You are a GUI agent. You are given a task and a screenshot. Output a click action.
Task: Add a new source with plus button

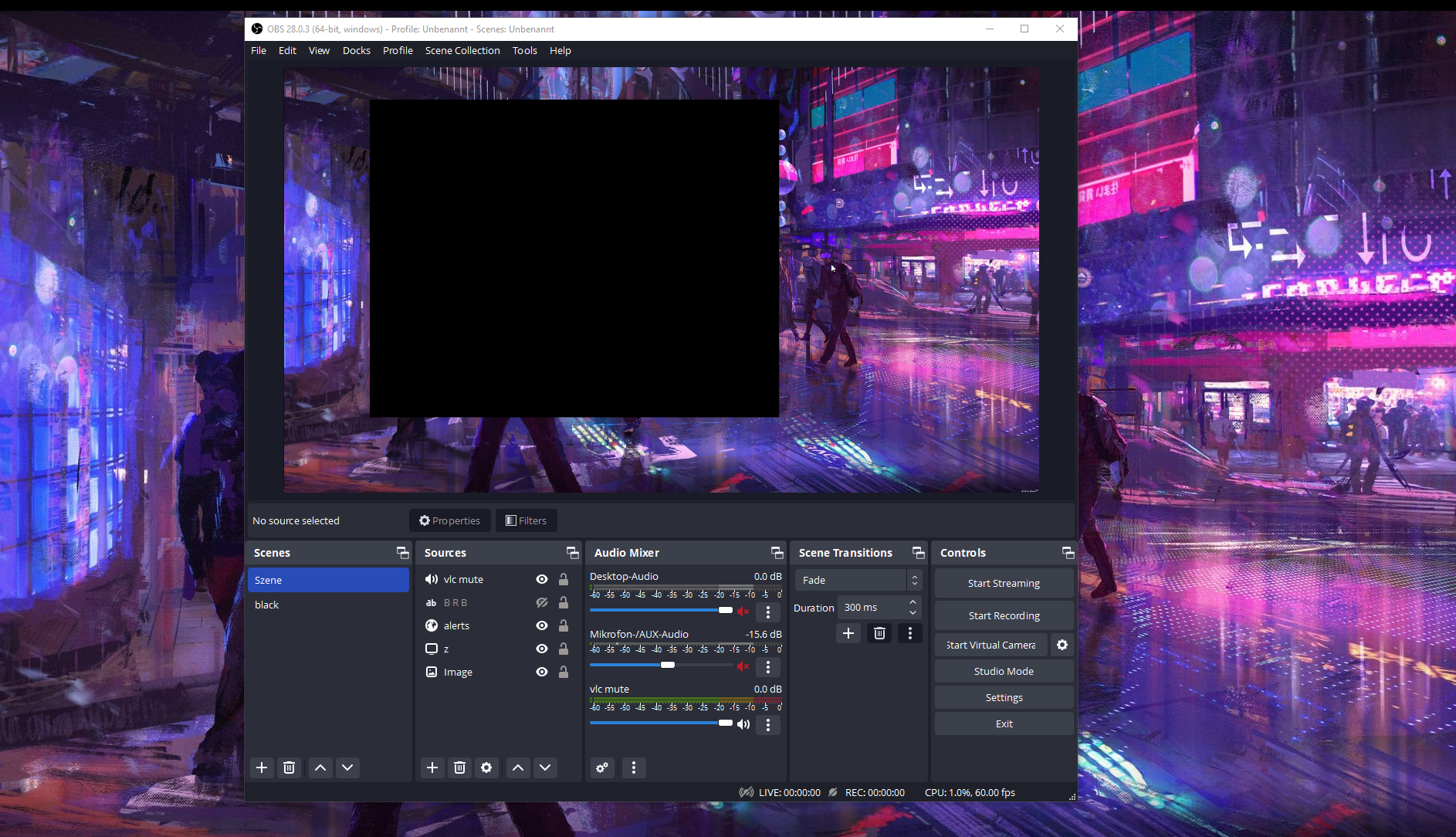coord(432,768)
